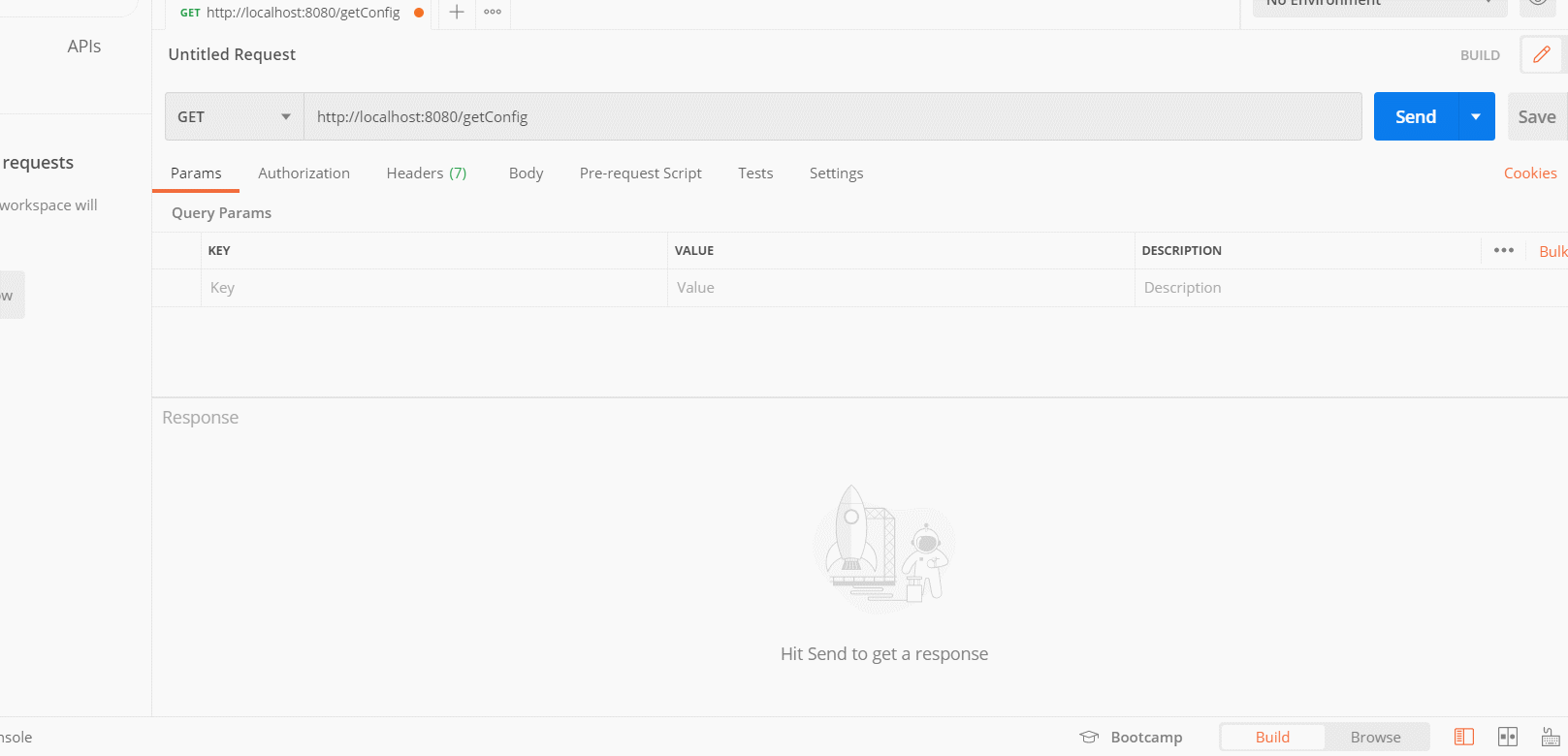Click the blue Send button

(x=1416, y=117)
